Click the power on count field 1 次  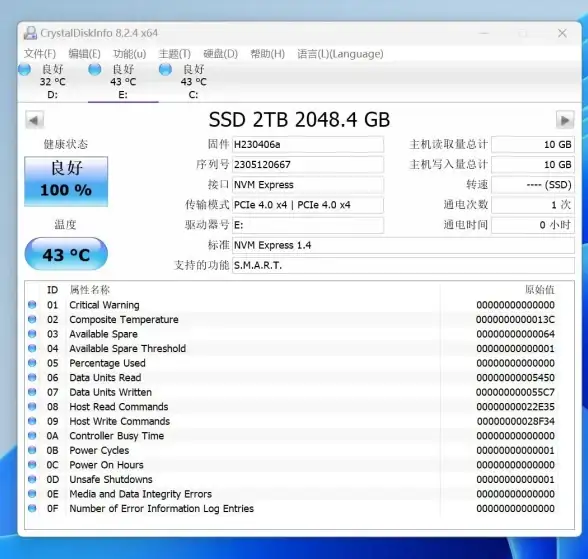(x=533, y=205)
